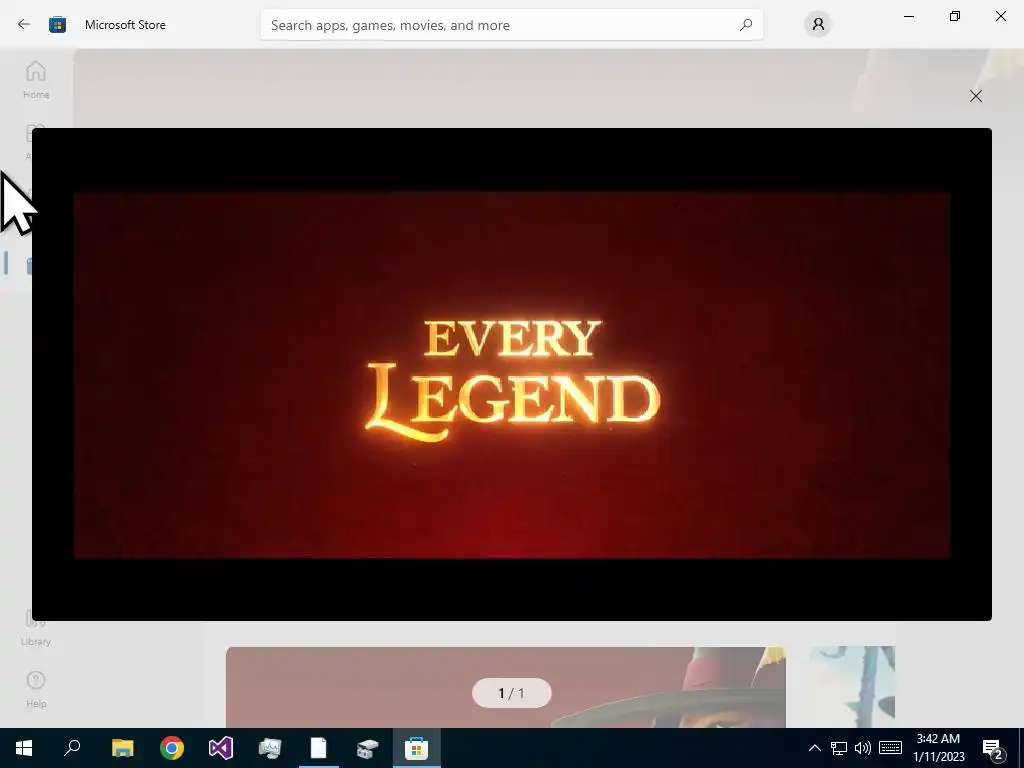This screenshot has height=768, width=1024.
Task: Open the notification center icon
Action: pyautogui.click(x=993, y=748)
